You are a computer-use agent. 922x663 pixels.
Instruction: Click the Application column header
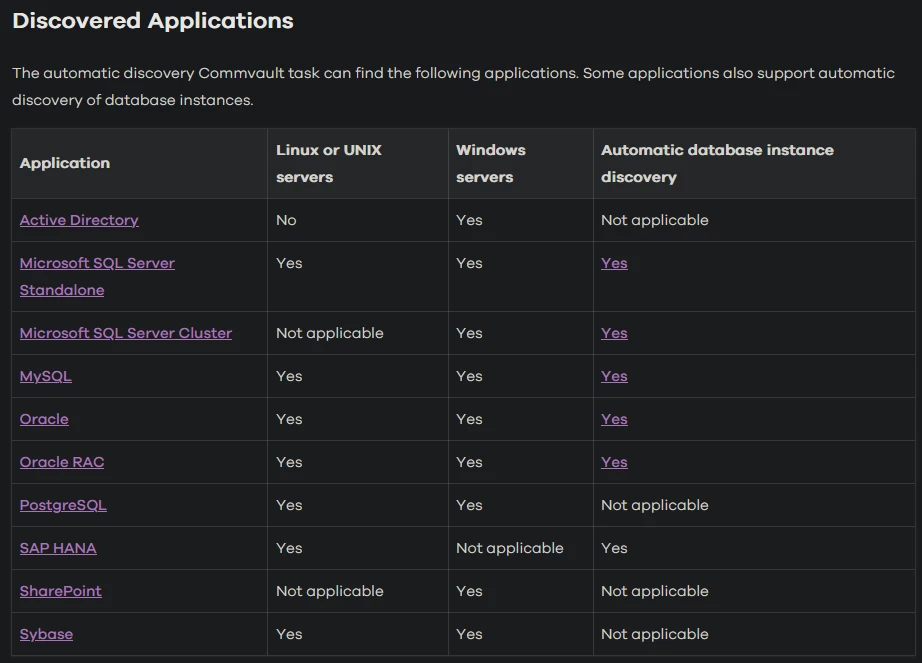coord(65,163)
